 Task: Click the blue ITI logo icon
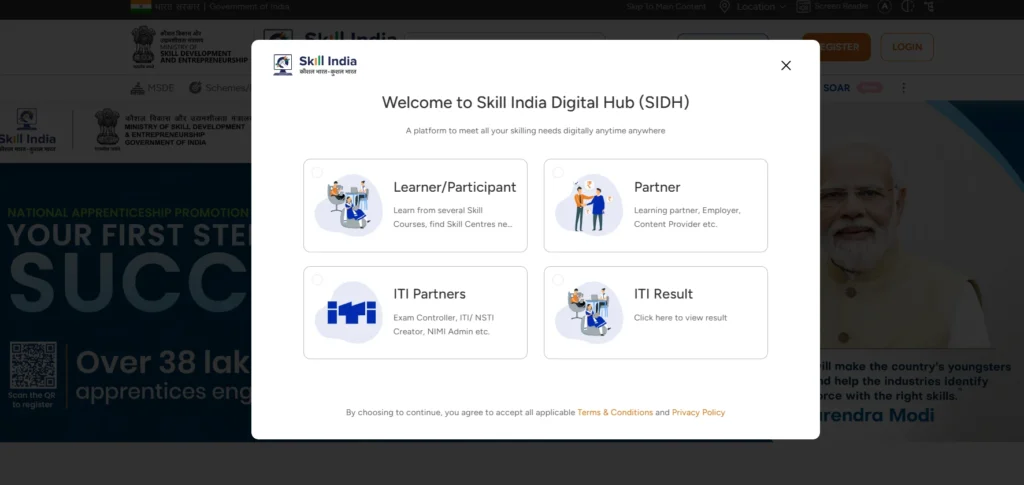click(351, 312)
